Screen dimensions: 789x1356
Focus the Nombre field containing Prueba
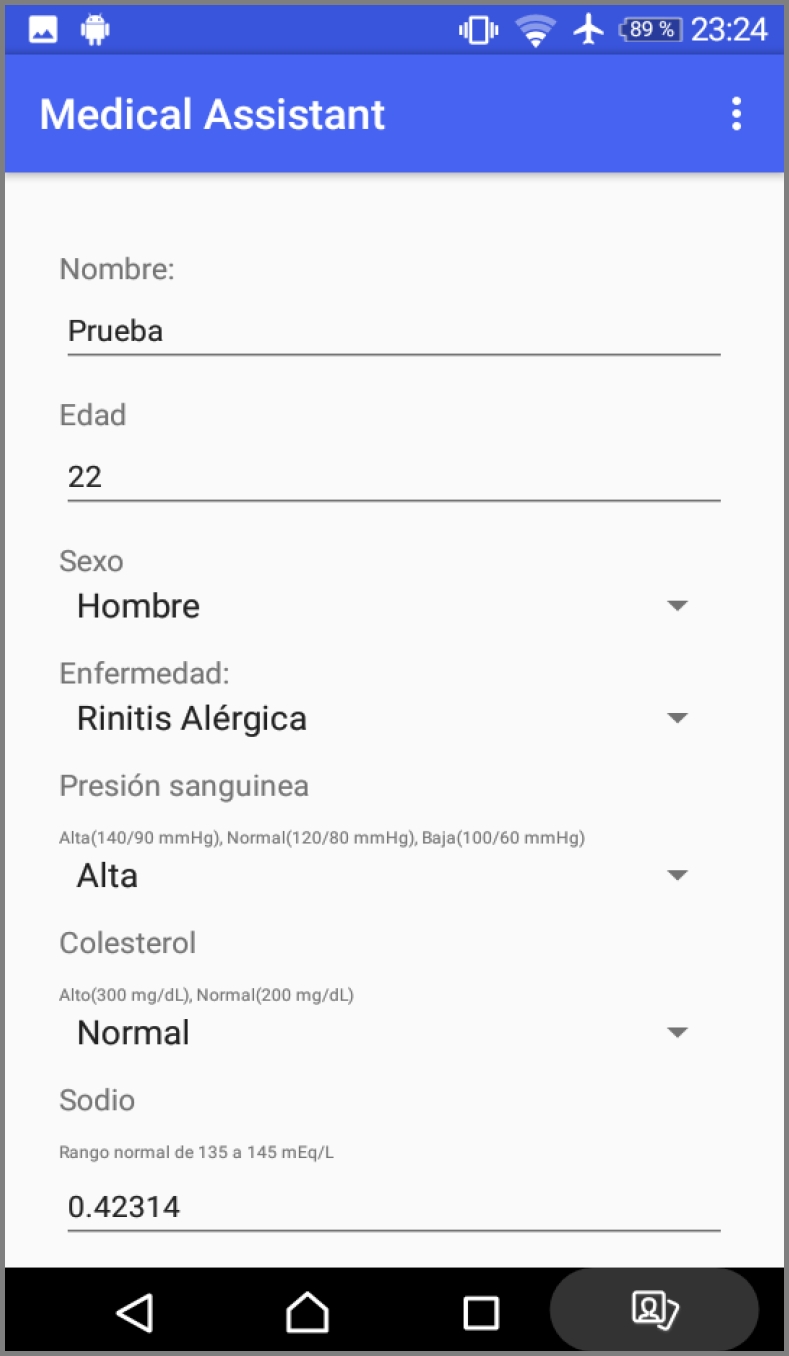[x=393, y=331]
